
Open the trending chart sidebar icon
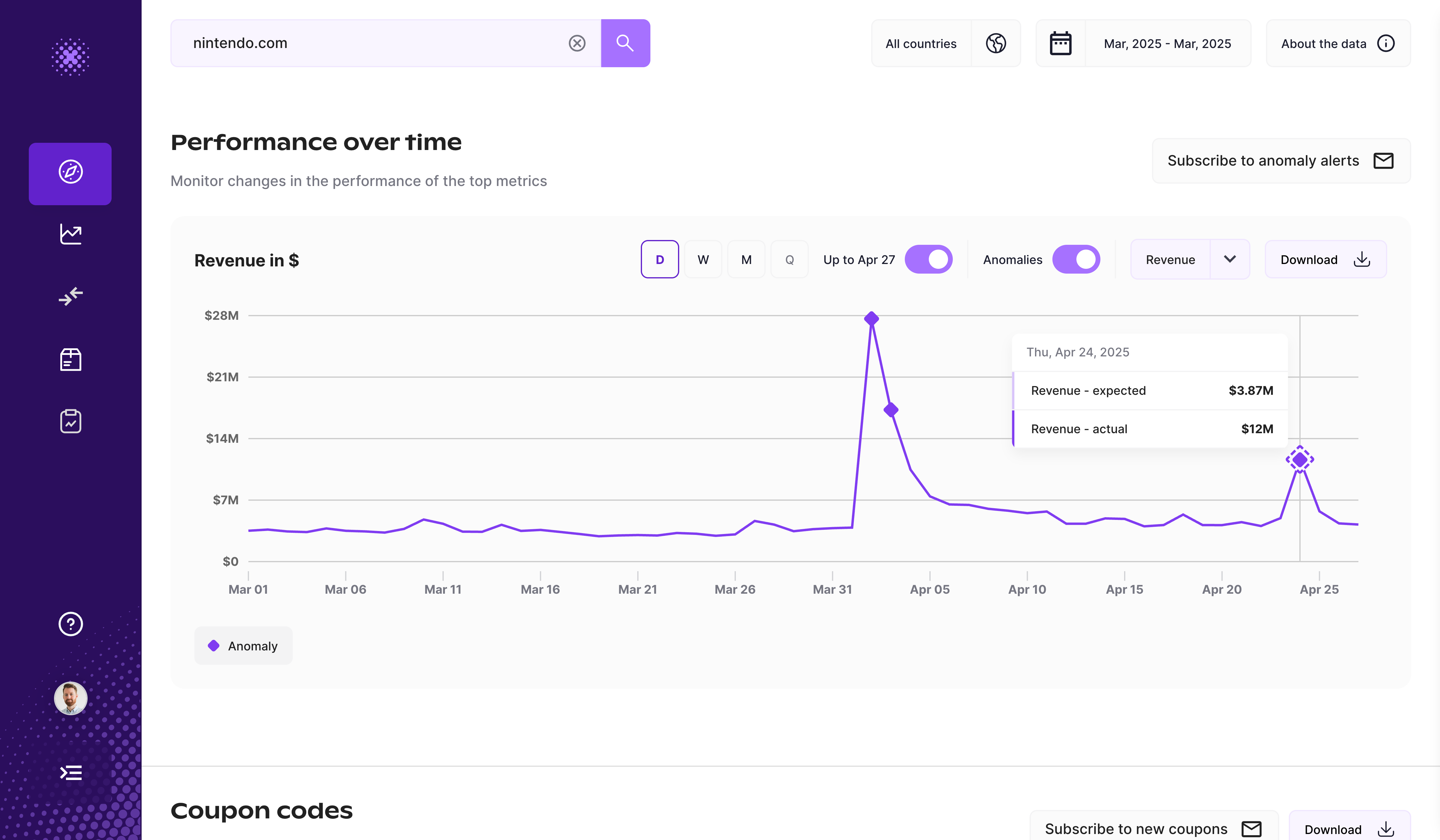(70, 234)
